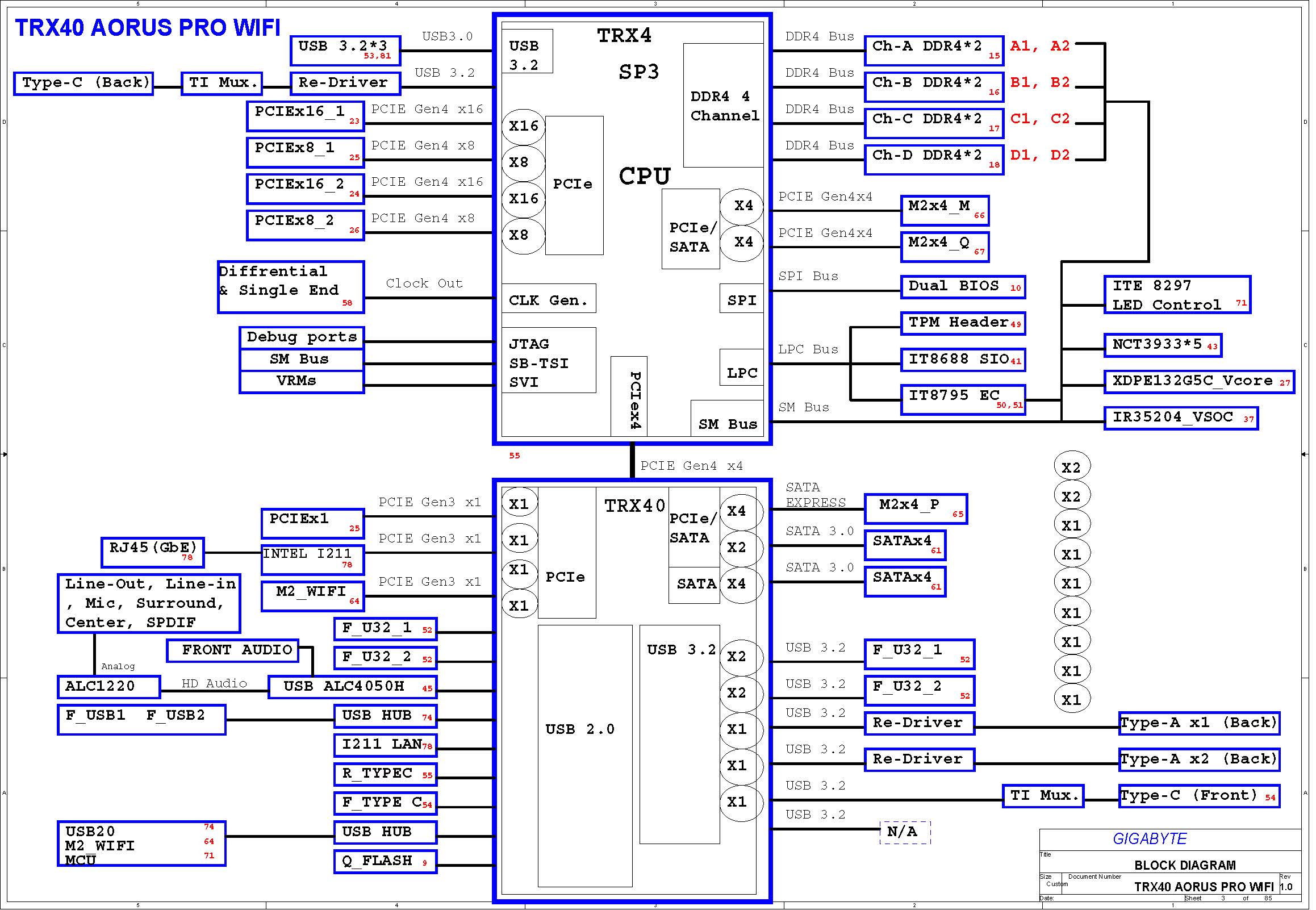Click the FRONT AUDIO block
Image resolution: width=1316 pixels, height=910 pixels.
232,650
